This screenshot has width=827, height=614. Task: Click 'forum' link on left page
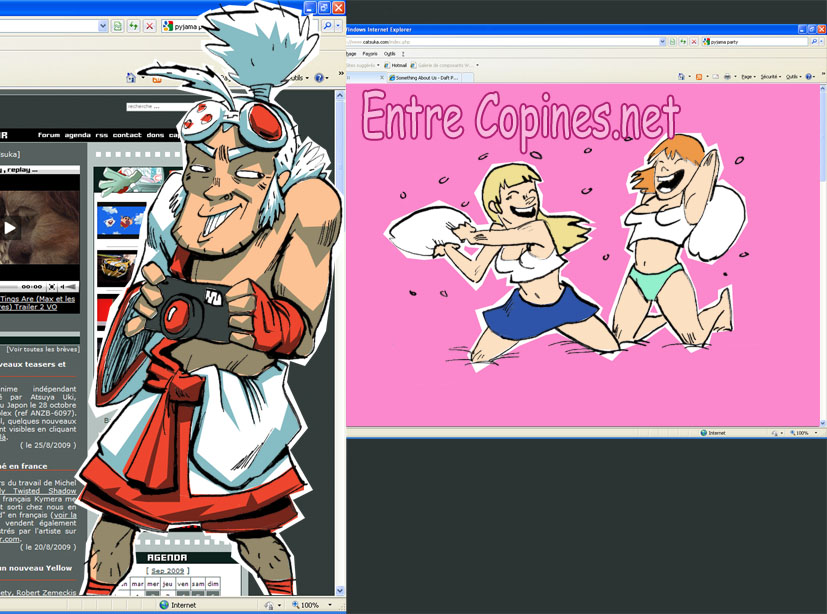[49, 135]
